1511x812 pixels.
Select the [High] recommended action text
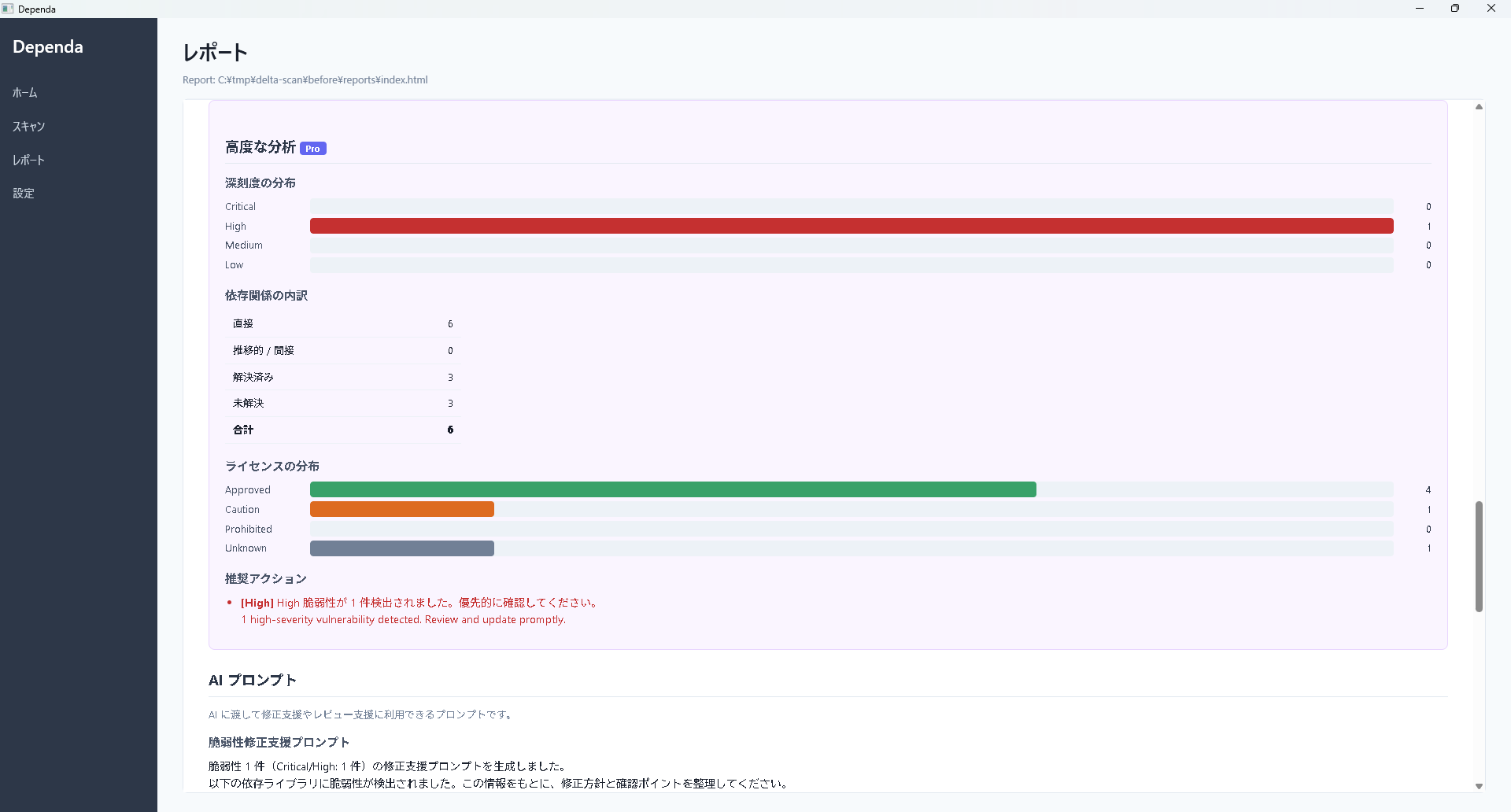click(418, 603)
